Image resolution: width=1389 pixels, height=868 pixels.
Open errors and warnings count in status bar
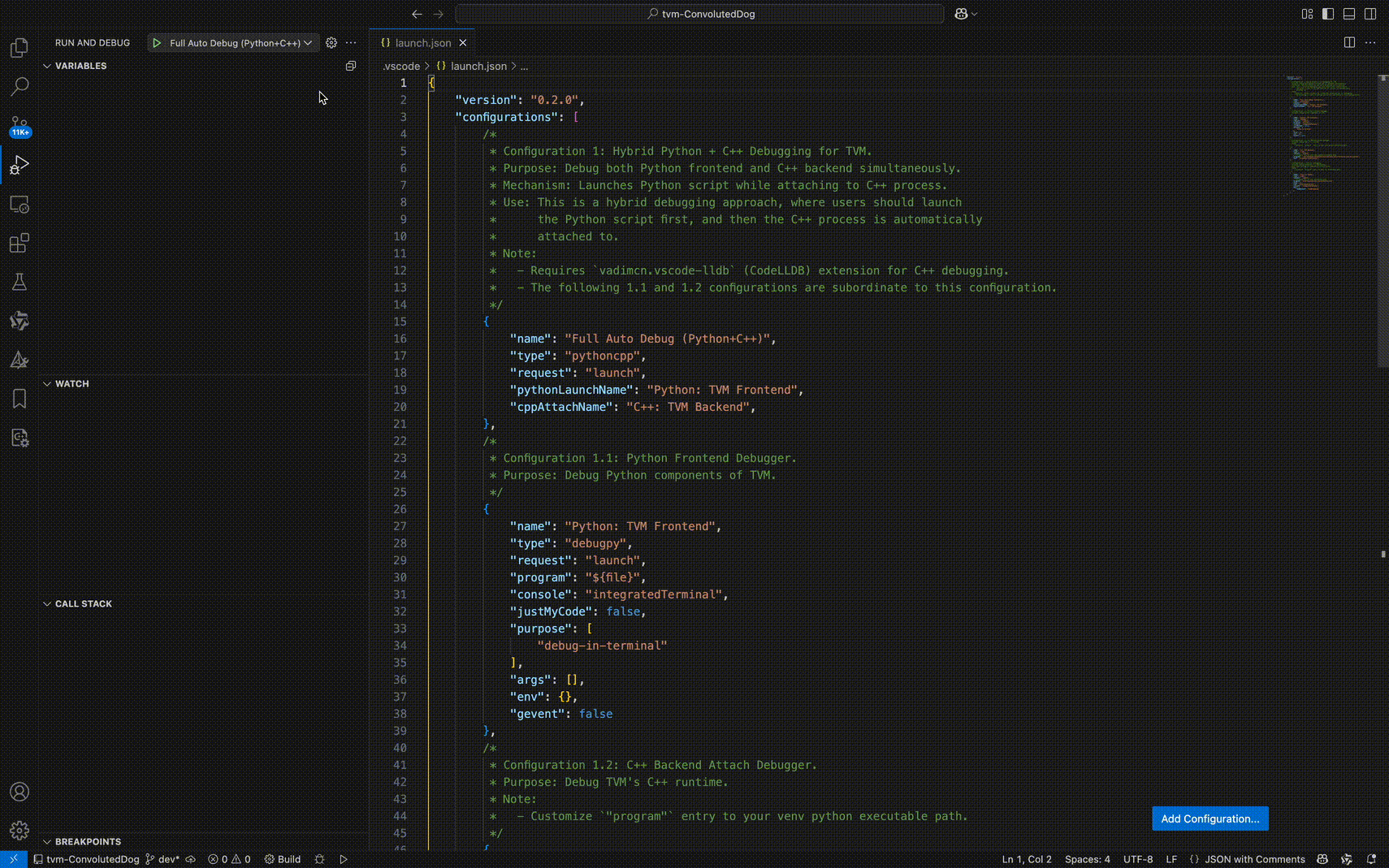(229, 859)
